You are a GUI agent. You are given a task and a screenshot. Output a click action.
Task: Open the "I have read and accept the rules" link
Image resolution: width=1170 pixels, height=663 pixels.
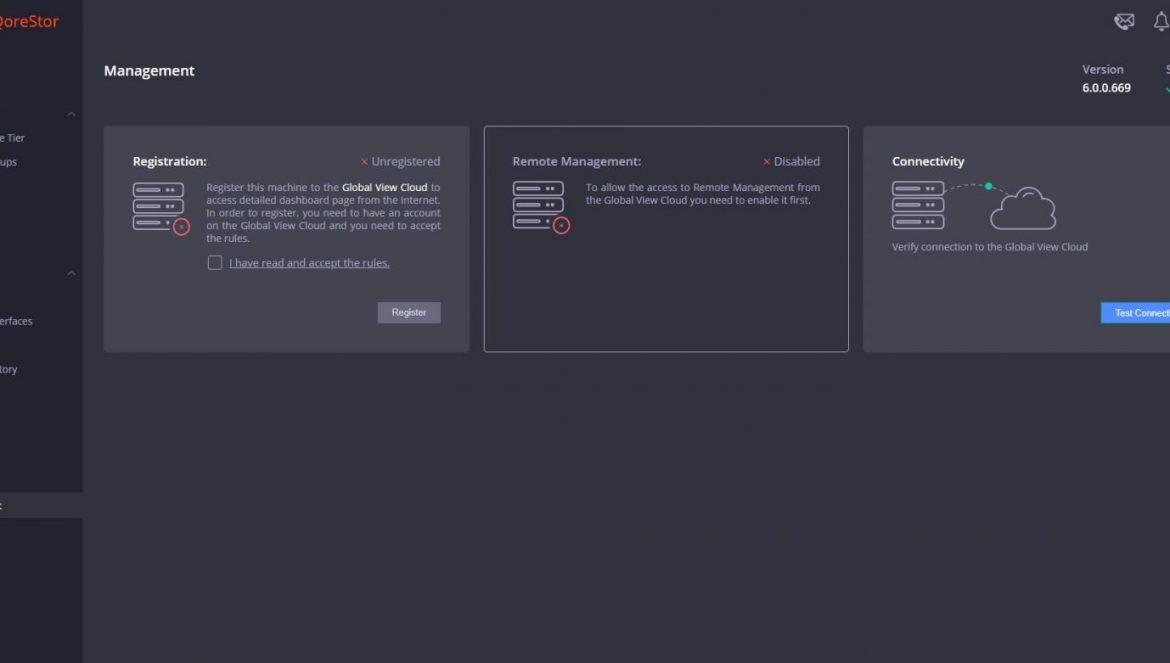309,263
